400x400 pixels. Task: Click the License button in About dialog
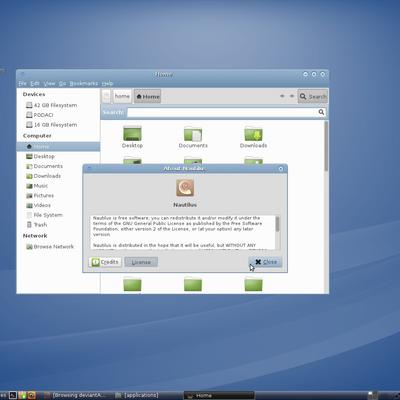click(141, 262)
